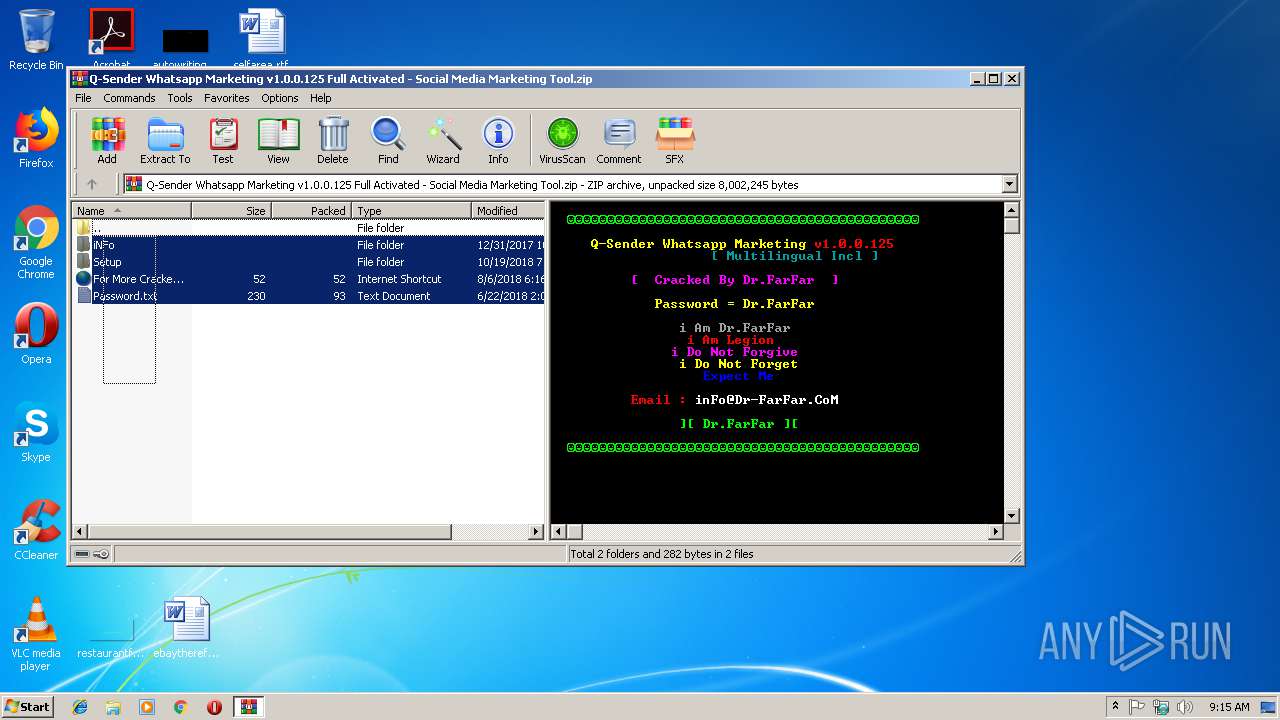
Task: Open the autowriting desktop file
Action: tap(186, 48)
